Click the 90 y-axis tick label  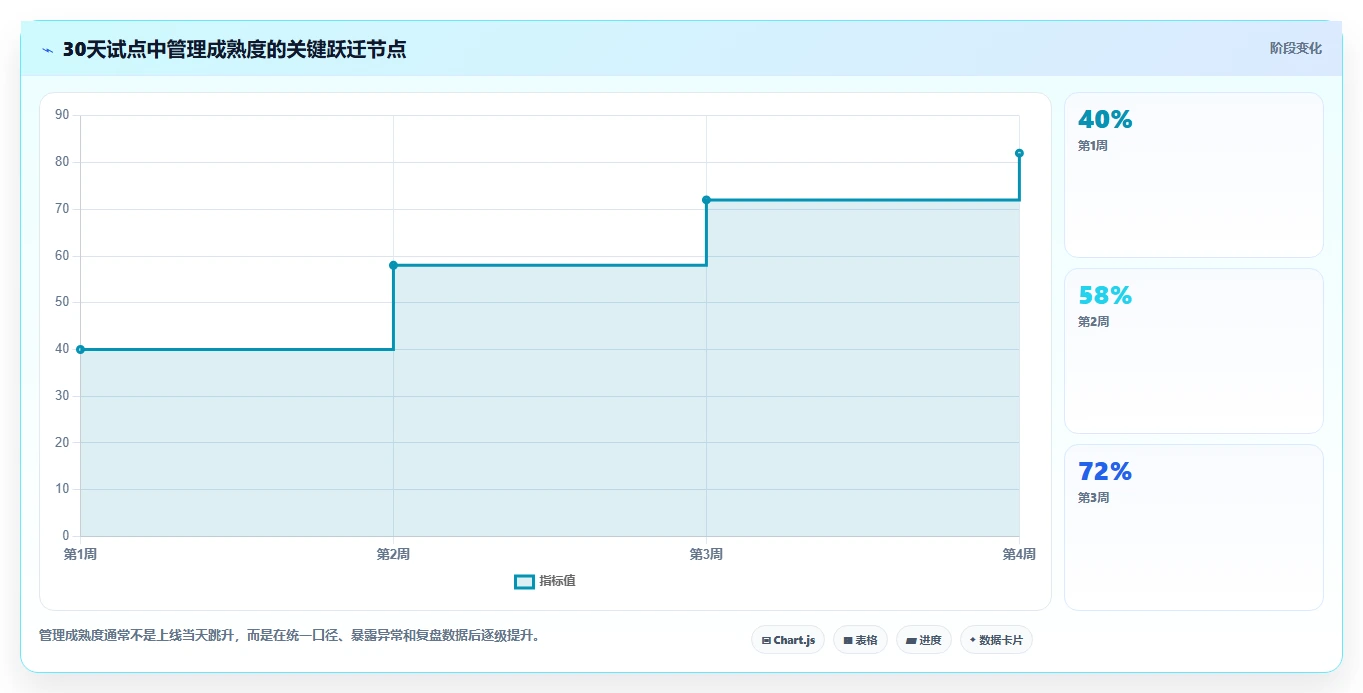pos(62,115)
